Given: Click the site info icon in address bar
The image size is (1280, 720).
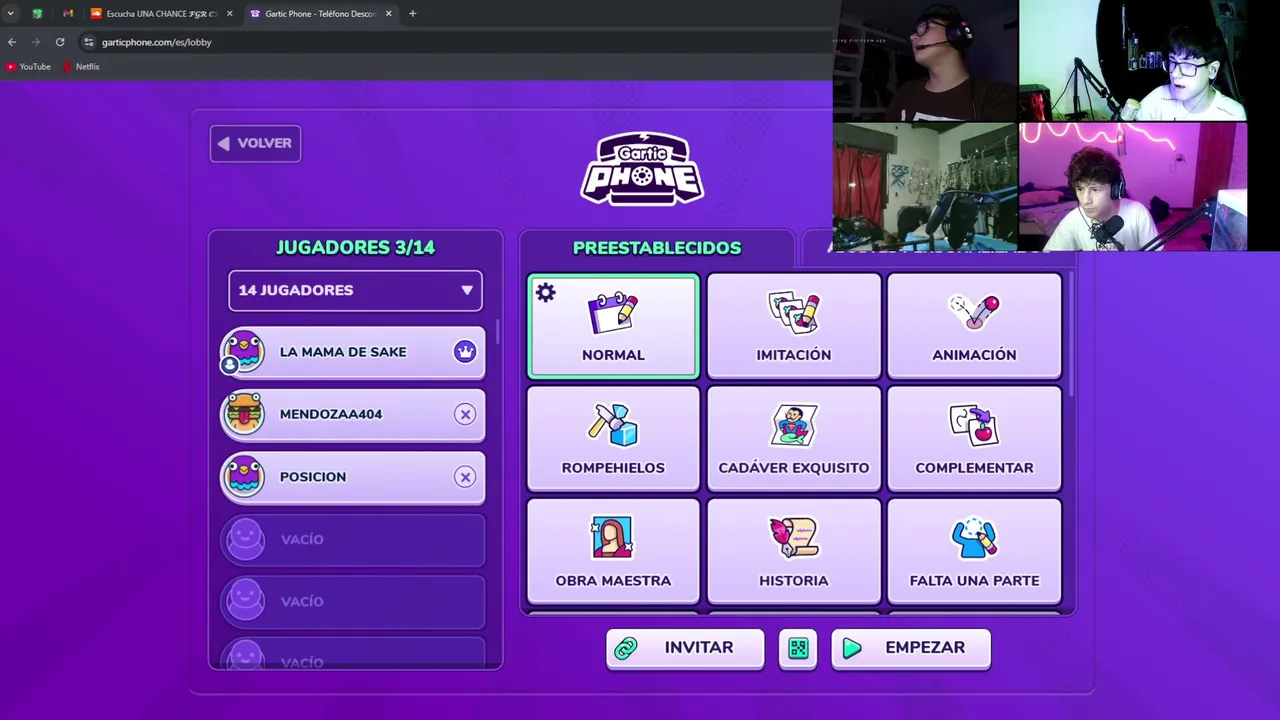Looking at the screenshot, I should [x=88, y=42].
